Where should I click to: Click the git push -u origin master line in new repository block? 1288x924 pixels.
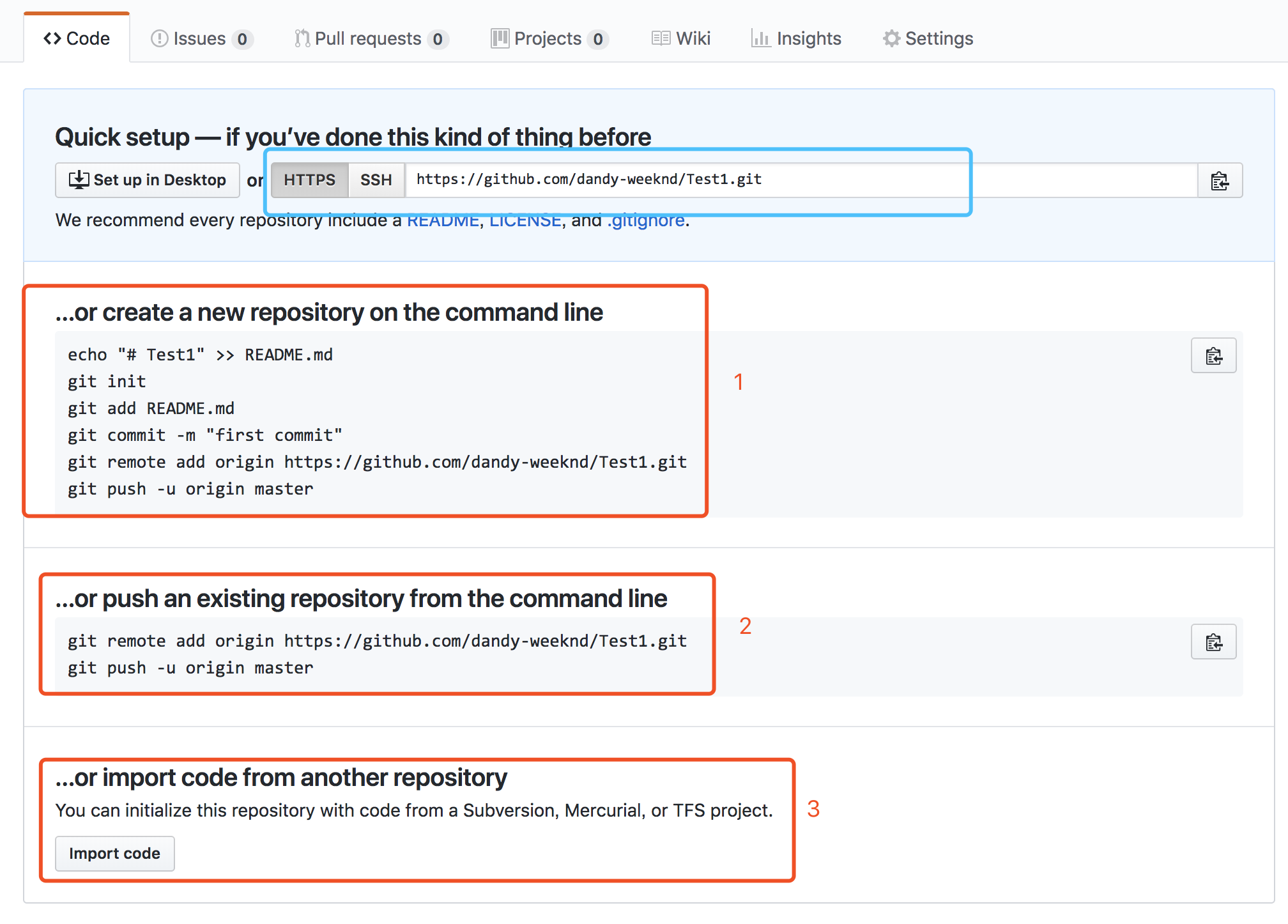click(190, 489)
